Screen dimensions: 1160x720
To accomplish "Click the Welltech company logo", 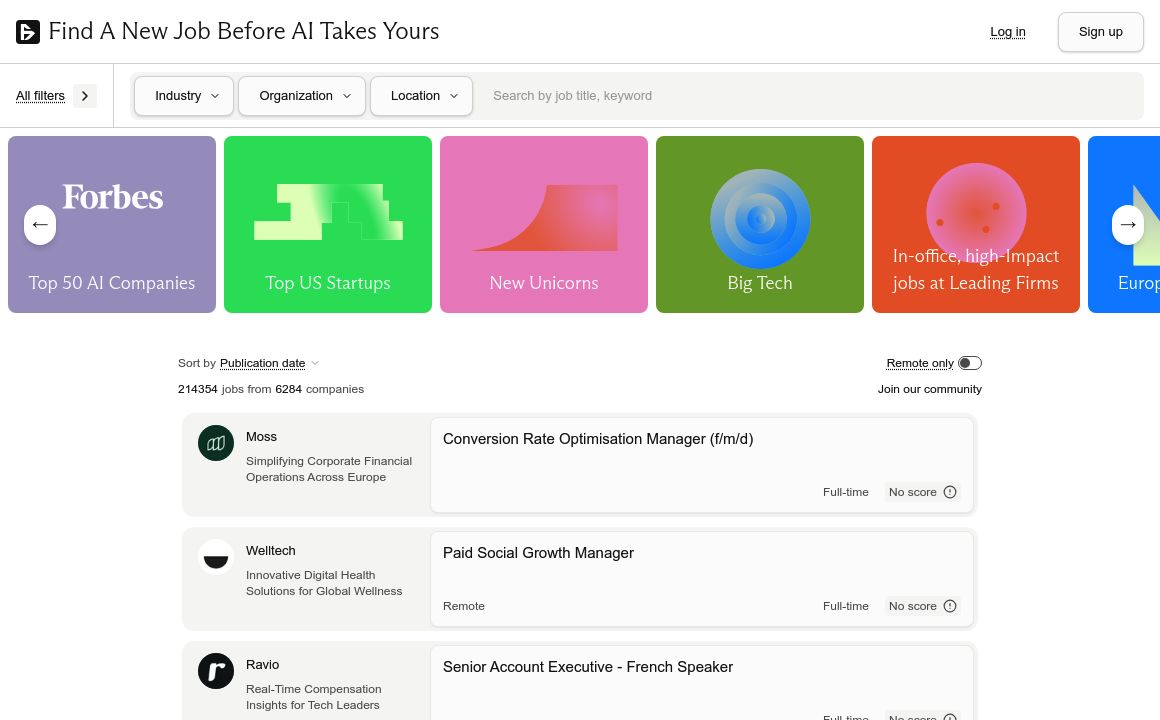I will point(216,557).
